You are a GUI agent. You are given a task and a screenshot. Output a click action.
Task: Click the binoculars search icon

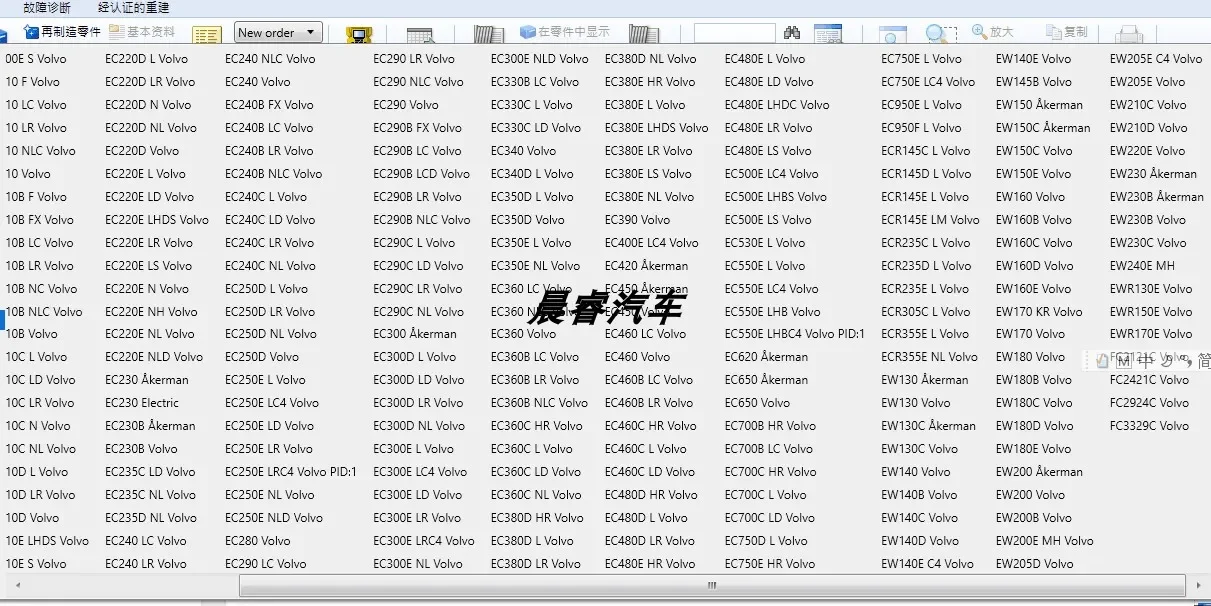[x=792, y=33]
